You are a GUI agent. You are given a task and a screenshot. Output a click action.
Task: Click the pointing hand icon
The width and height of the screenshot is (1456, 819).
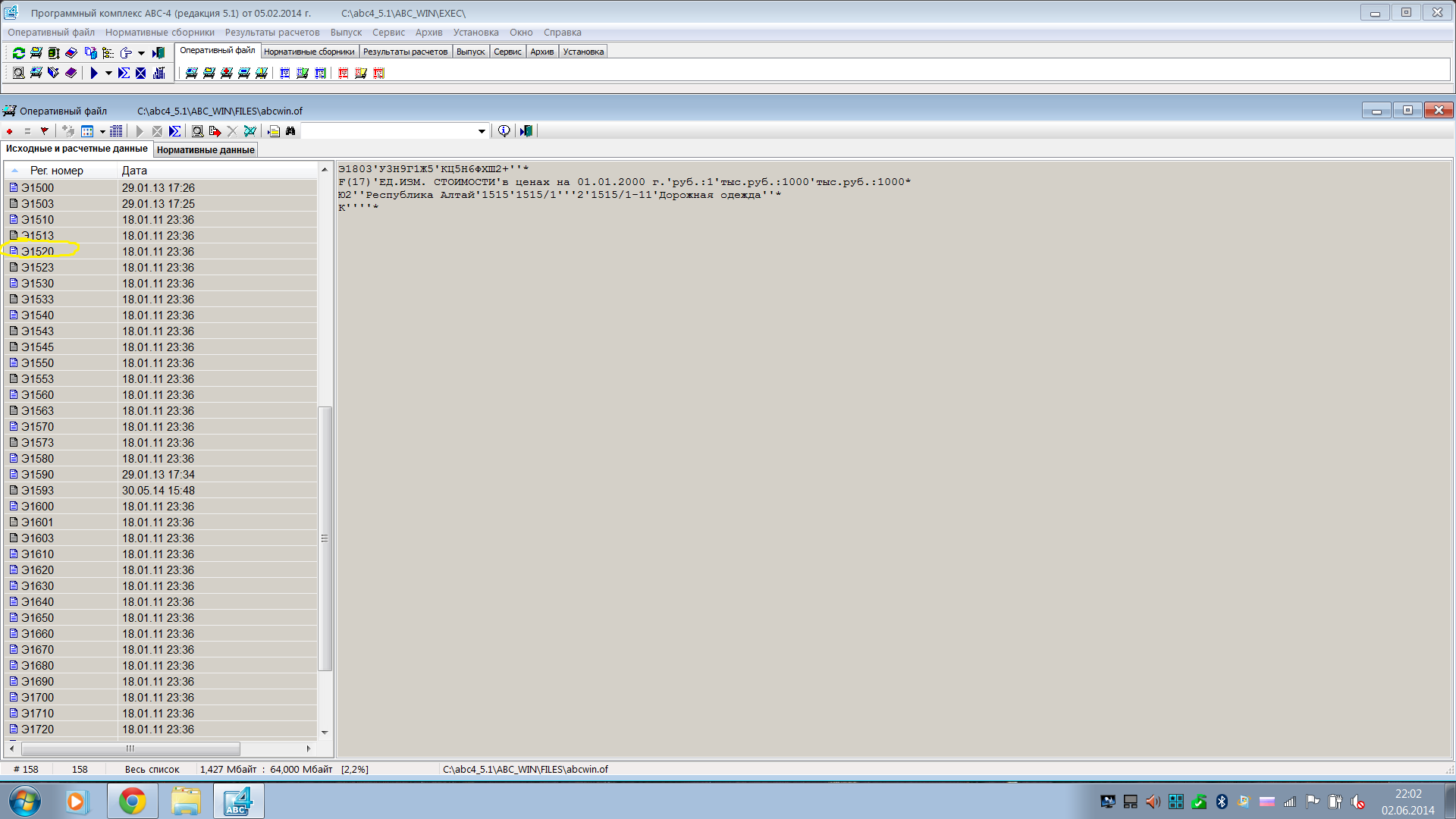pos(126,53)
